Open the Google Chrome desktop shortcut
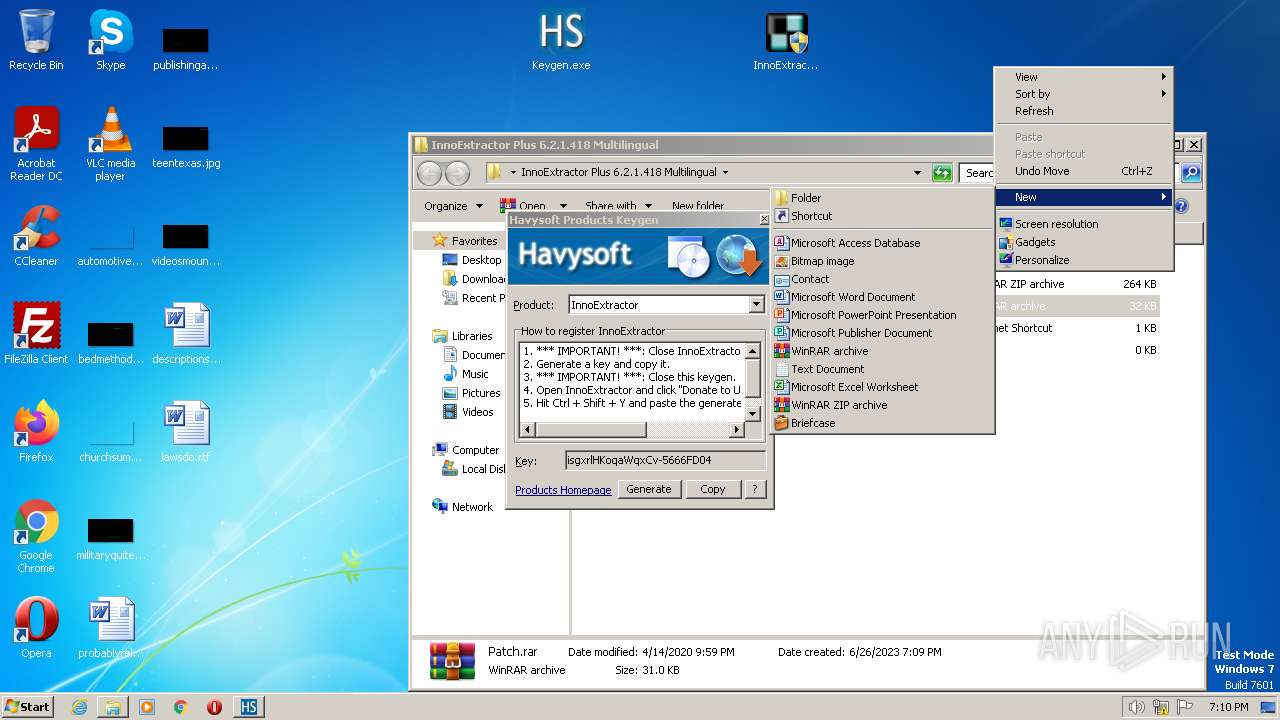 point(36,536)
